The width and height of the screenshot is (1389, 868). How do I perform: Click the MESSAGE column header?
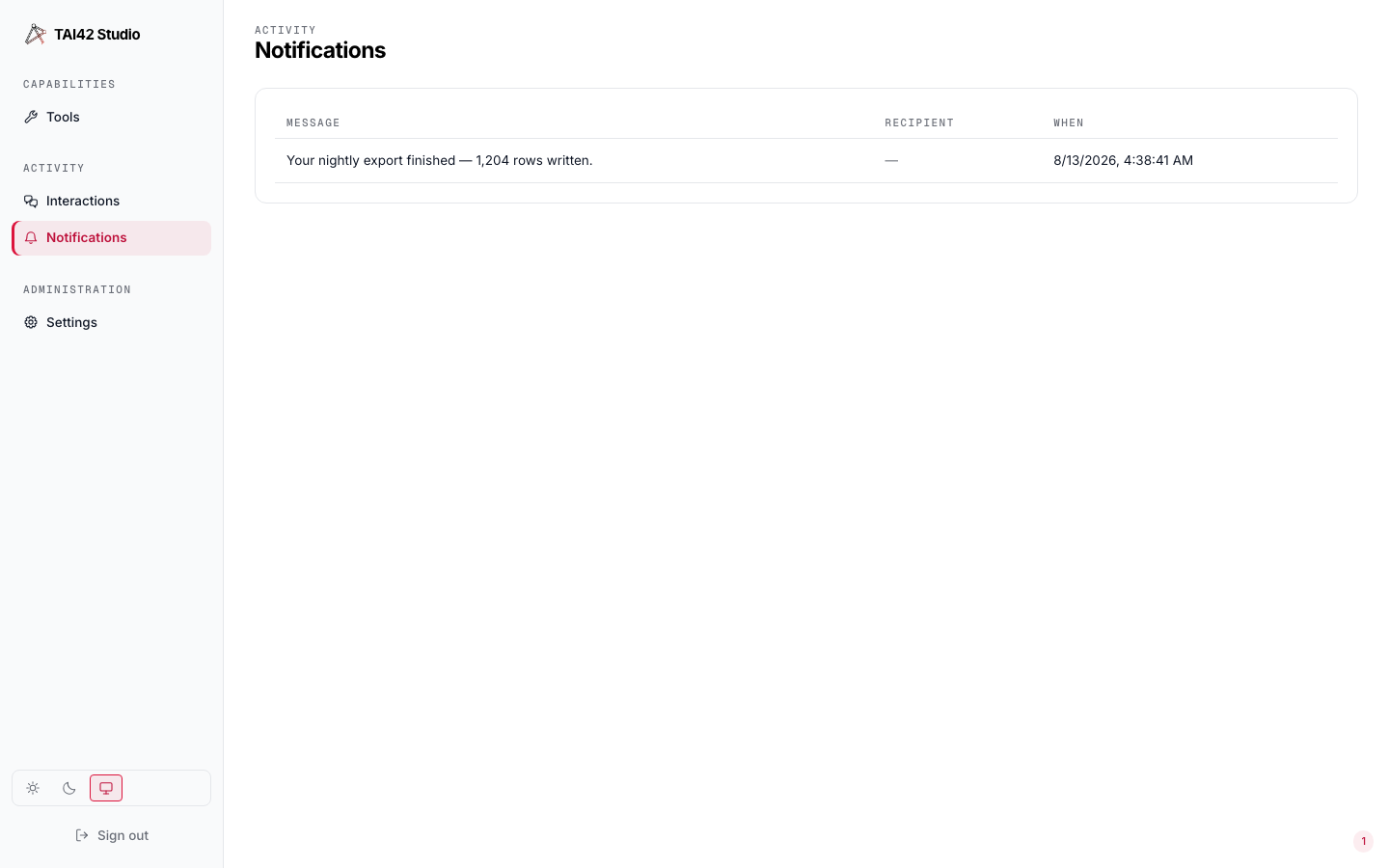coord(313,122)
